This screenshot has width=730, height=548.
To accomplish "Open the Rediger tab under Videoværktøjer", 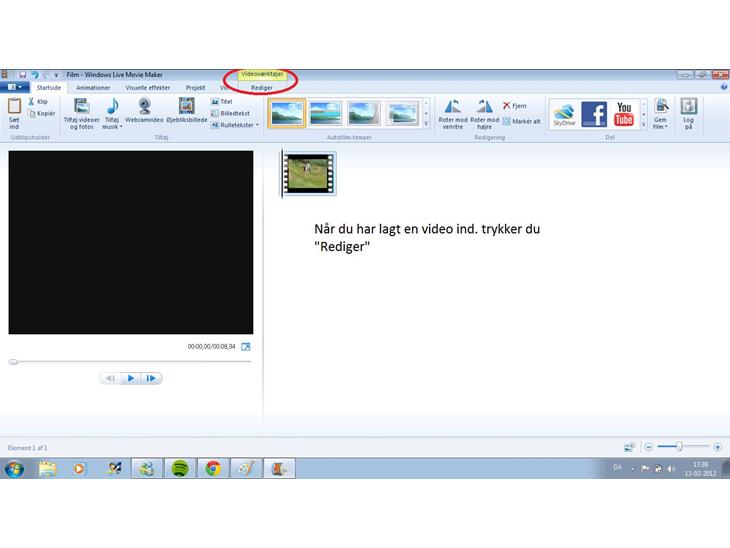I will [x=262, y=87].
